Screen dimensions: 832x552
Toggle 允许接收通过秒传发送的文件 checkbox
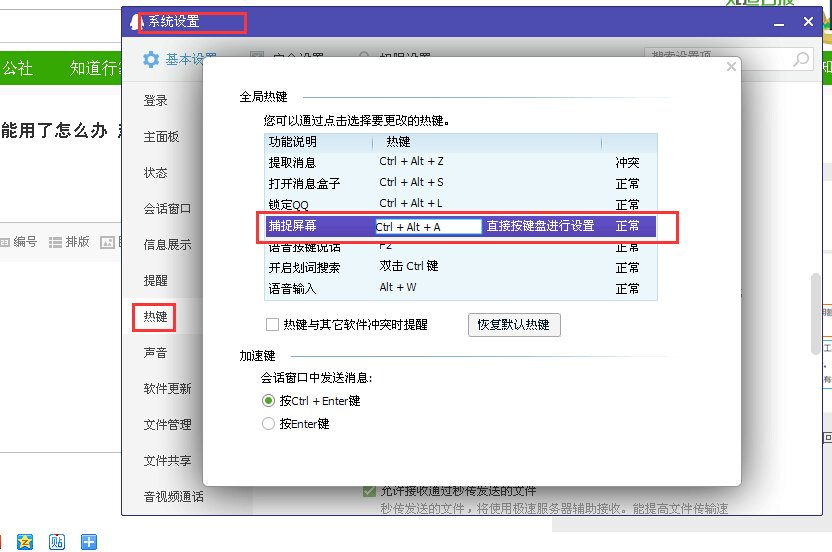[369, 491]
